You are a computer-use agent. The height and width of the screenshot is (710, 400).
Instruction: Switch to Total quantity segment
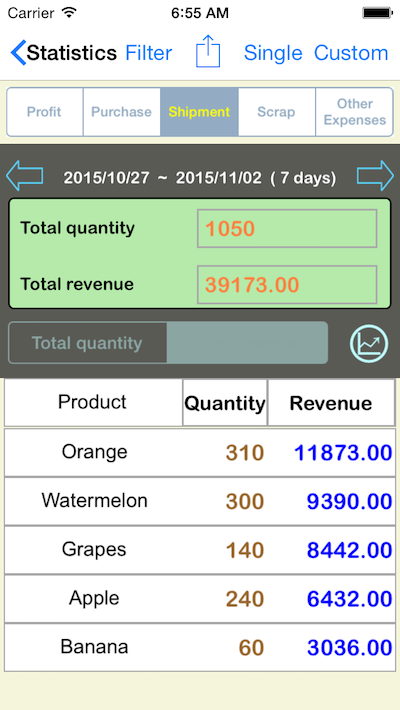tap(87, 343)
